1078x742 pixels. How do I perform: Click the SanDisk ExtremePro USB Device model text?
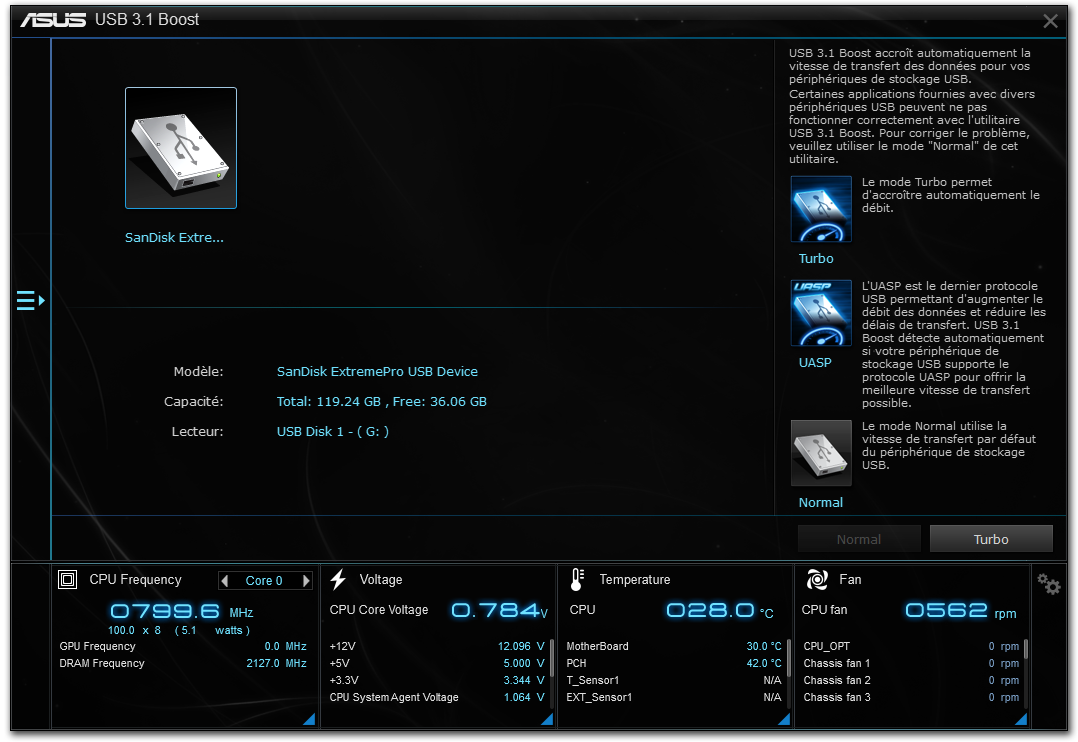[377, 371]
